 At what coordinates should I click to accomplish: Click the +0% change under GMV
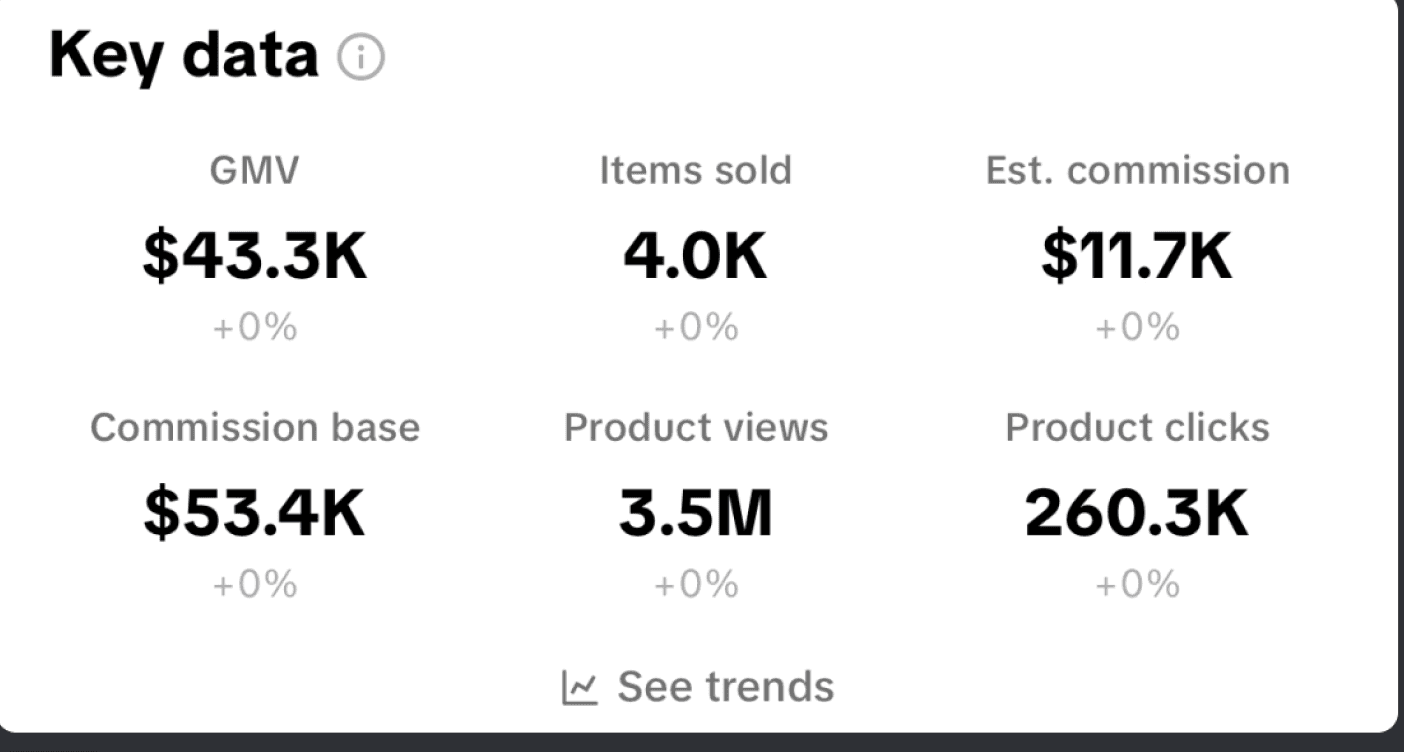click(254, 328)
